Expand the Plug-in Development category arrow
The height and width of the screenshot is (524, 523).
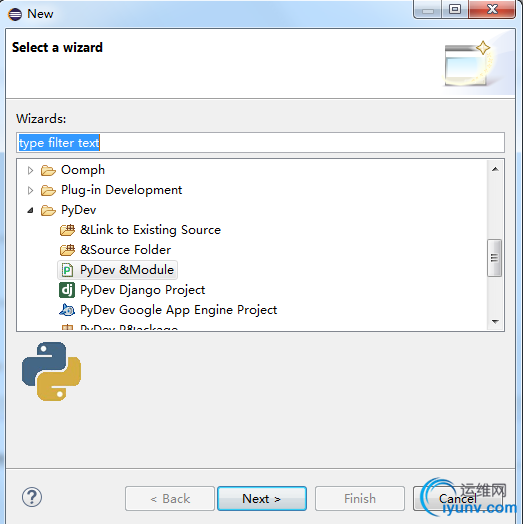click(30, 190)
